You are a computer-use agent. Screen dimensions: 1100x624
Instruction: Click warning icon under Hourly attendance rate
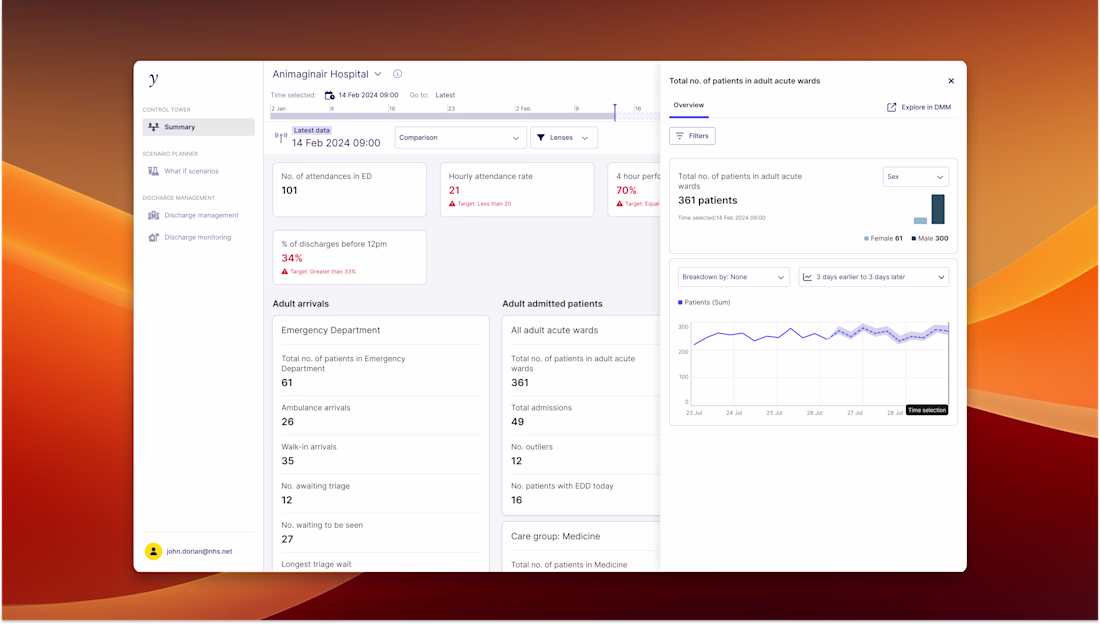pos(452,204)
